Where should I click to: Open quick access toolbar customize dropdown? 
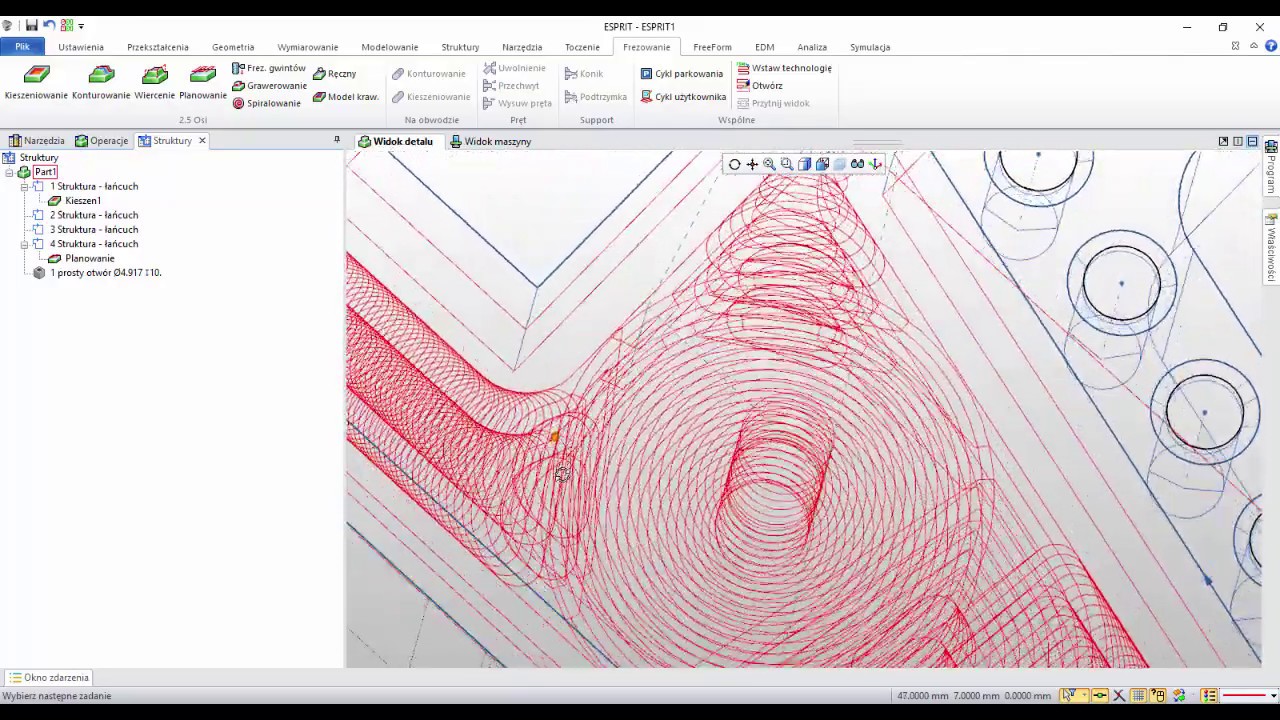[x=81, y=26]
